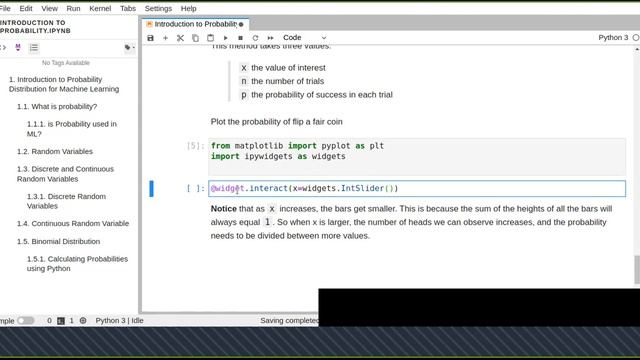Go to heading 1. Introduction to Probability Distribution
640x360 pixels.
64,84
